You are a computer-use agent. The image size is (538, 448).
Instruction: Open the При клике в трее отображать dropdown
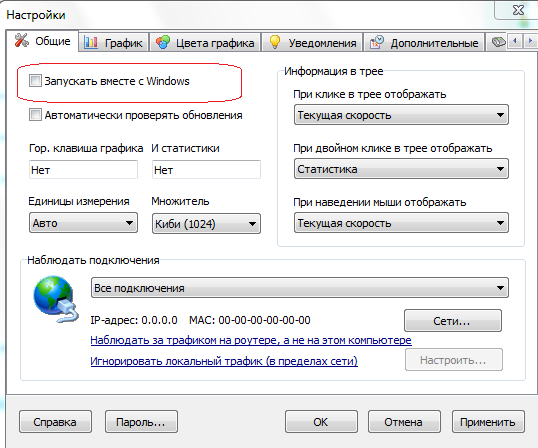[401, 115]
